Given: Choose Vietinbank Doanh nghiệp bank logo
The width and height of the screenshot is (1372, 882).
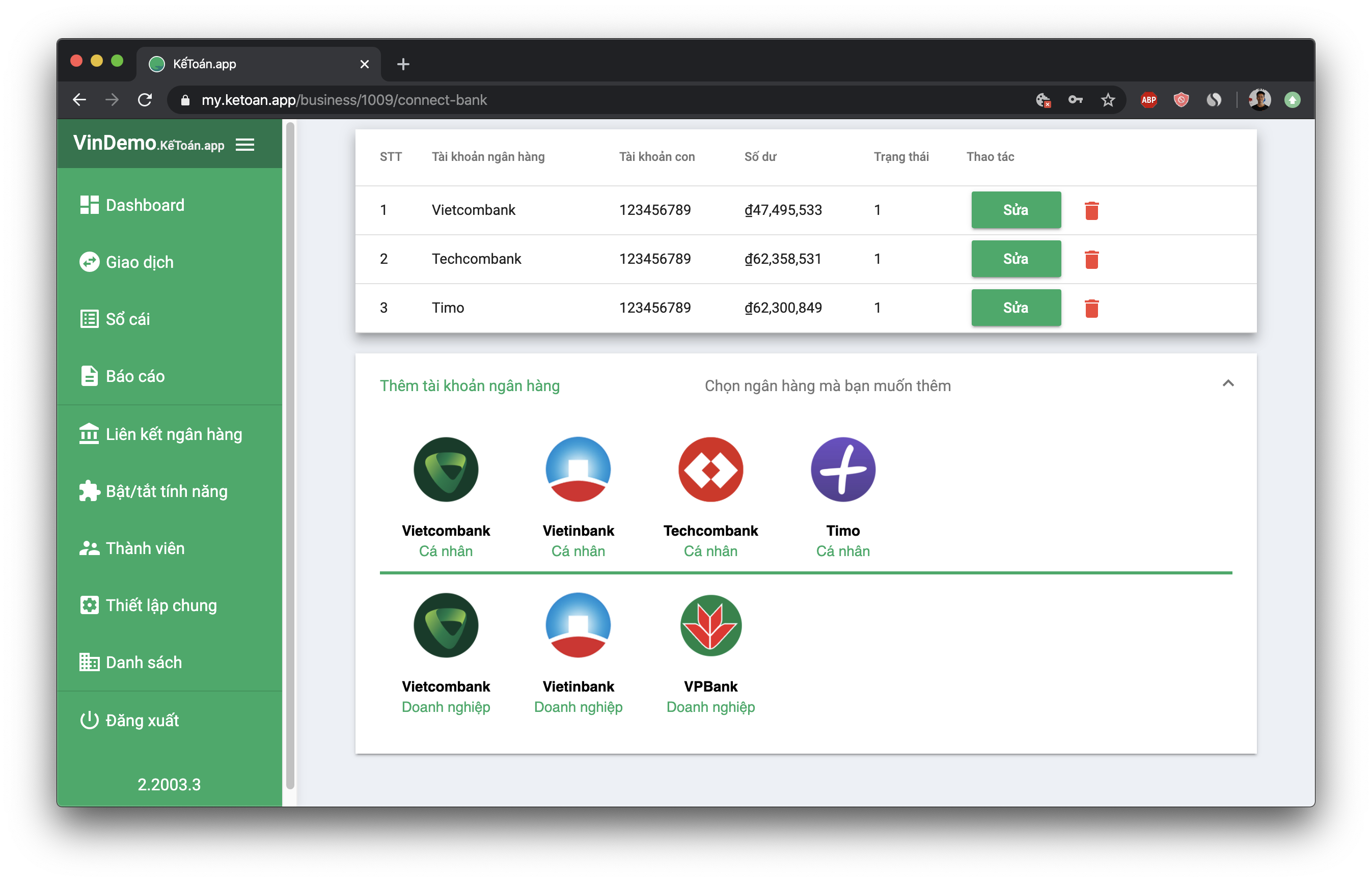Looking at the screenshot, I should point(579,625).
